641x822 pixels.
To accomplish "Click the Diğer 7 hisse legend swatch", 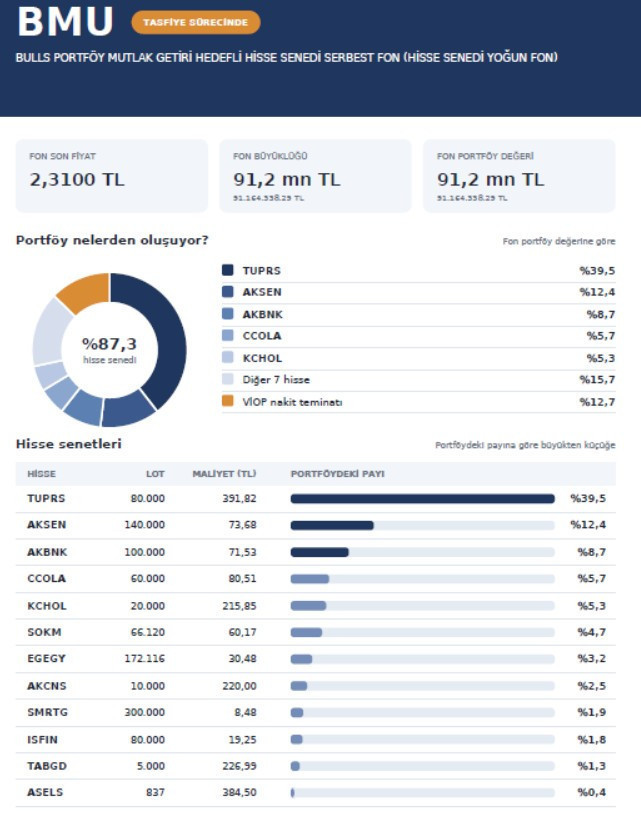I will tap(227, 379).
